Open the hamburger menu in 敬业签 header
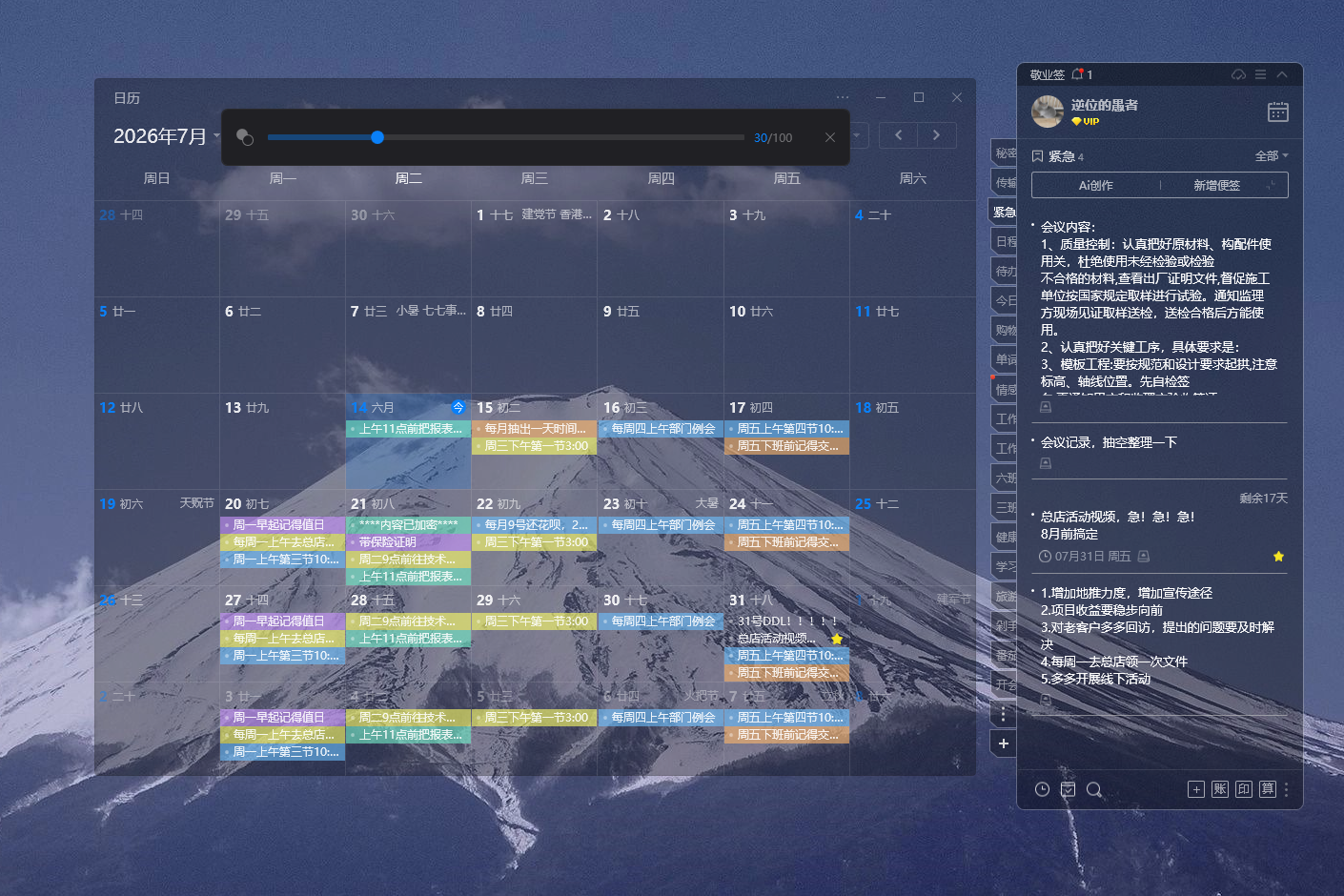The height and width of the screenshot is (896, 1344). click(x=1260, y=74)
